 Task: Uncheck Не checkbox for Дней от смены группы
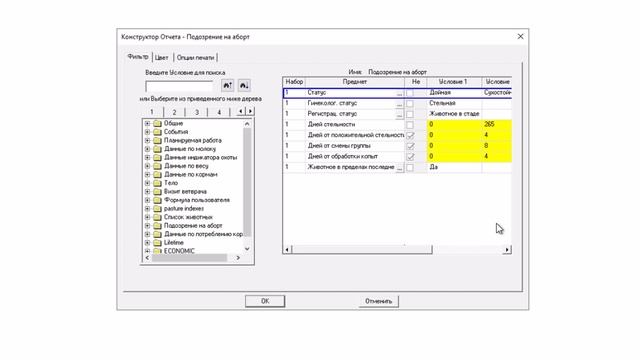tap(410, 146)
